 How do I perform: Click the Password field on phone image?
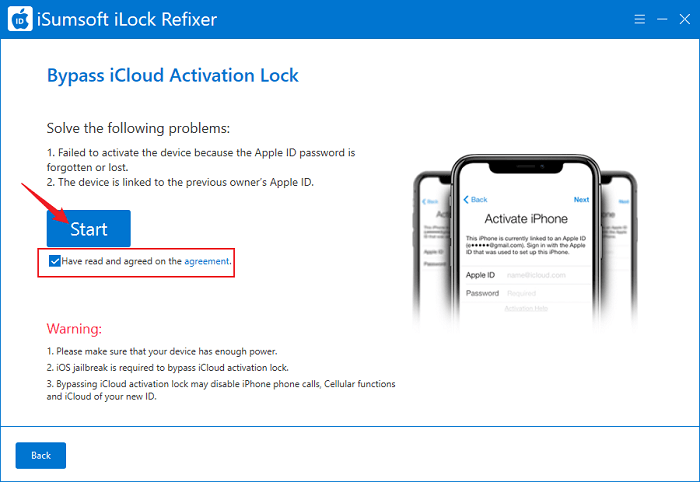pyautogui.click(x=540, y=293)
